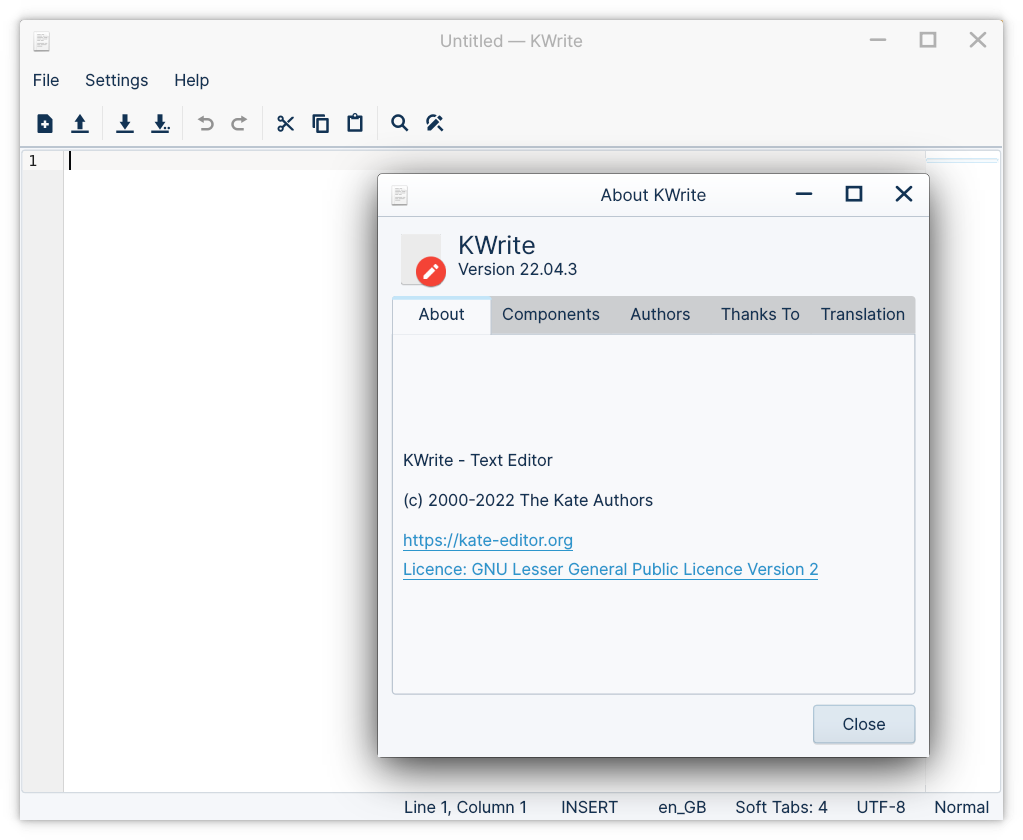
Task: Open the UTF-8 encoding selector
Action: [x=881, y=807]
